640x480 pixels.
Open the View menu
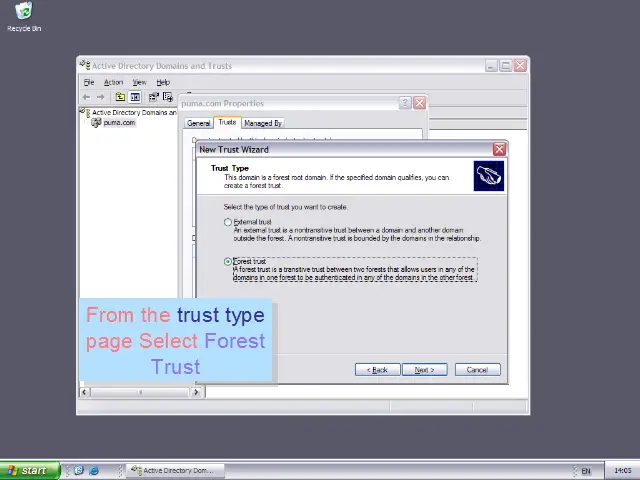(139, 82)
